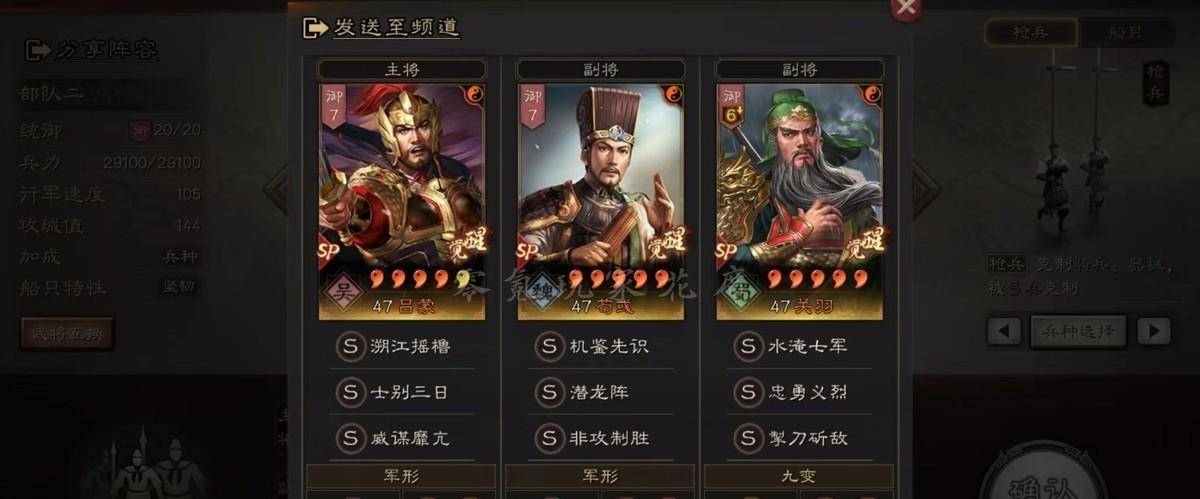1200x499 pixels.
Task: Click the next troop type arrow
Action: tap(1153, 331)
